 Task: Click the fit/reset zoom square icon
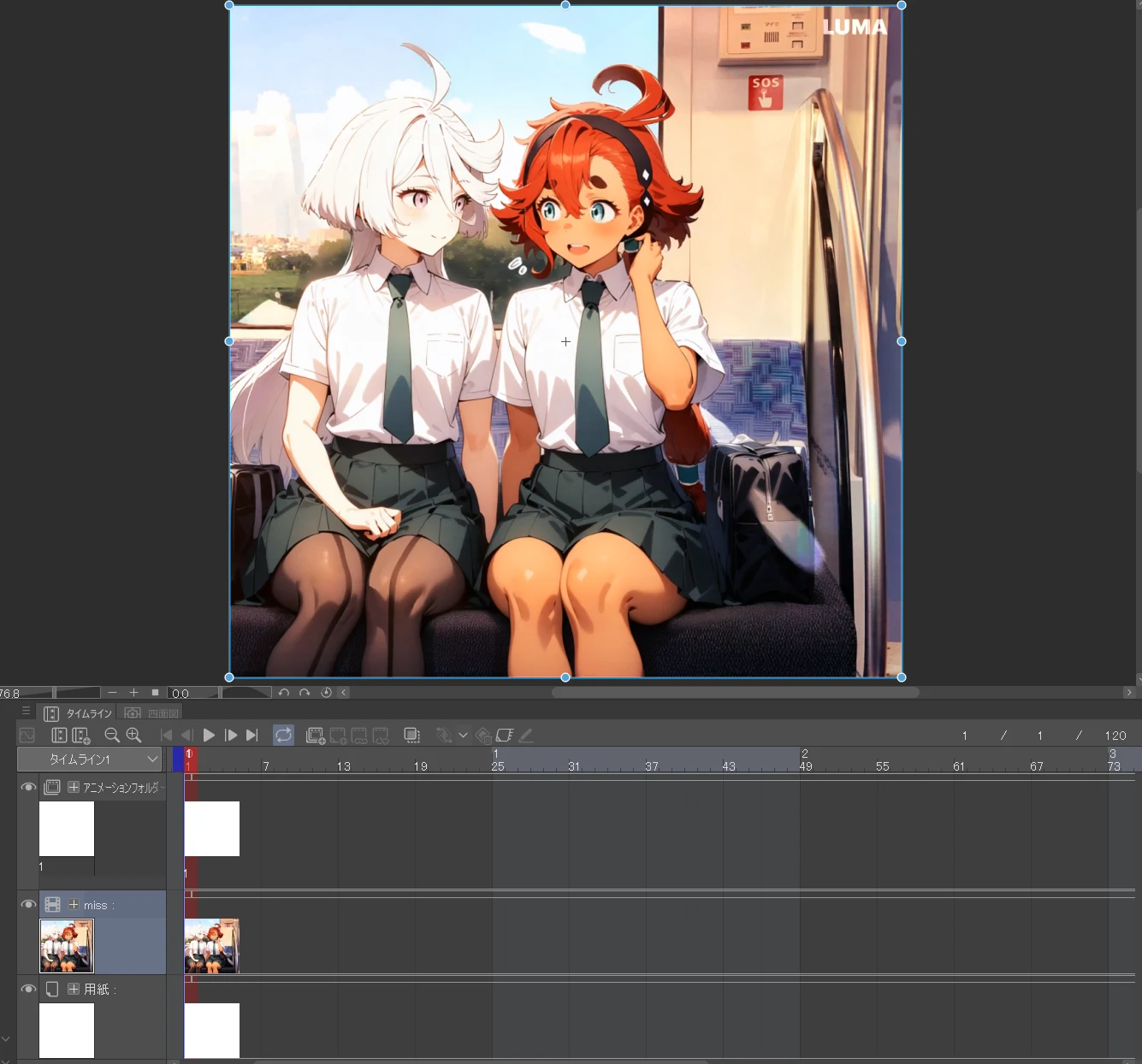pos(155,693)
